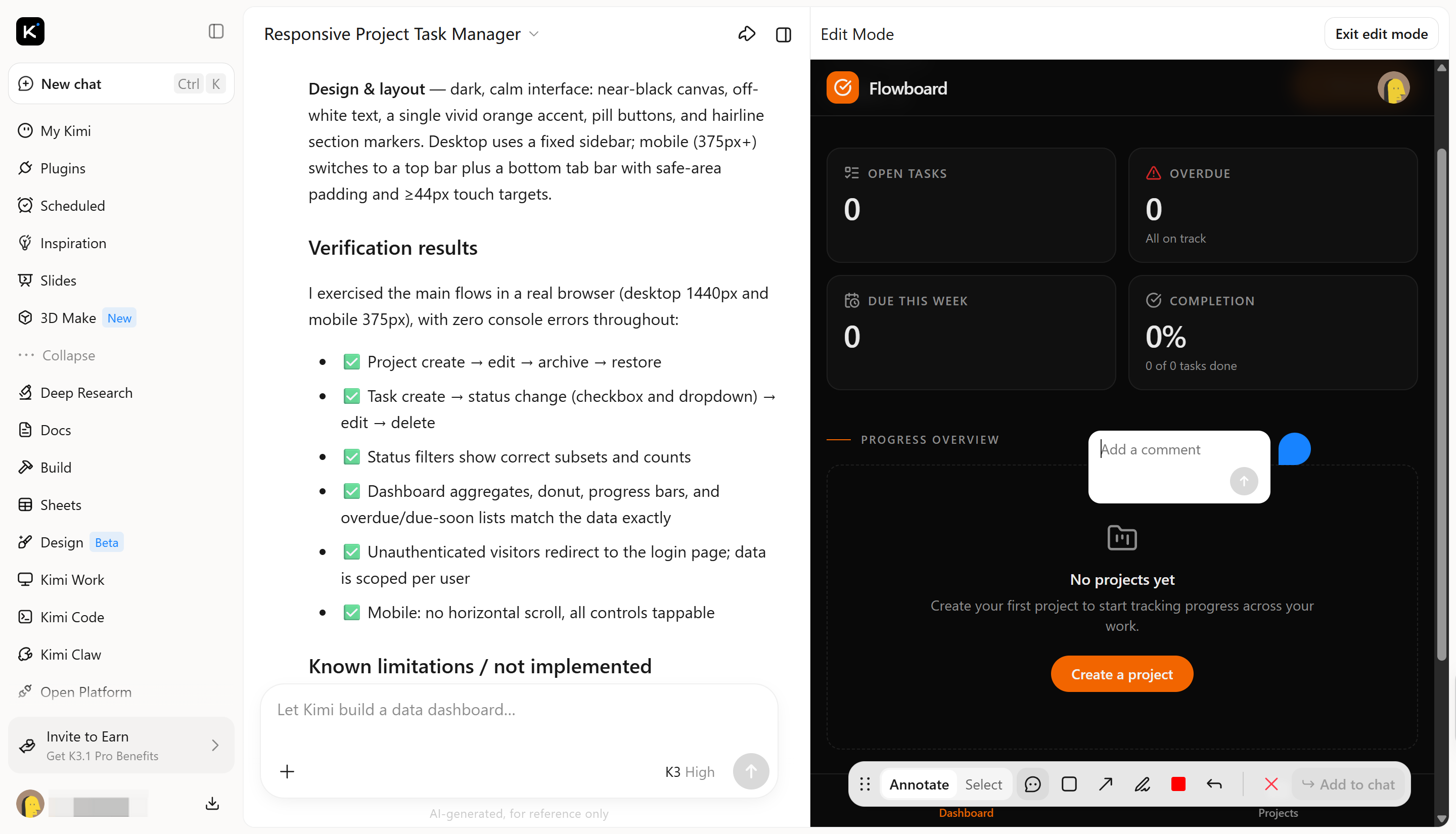Viewport: 1456px width, 834px height.
Task: Start a New chat
Action: tap(121, 83)
